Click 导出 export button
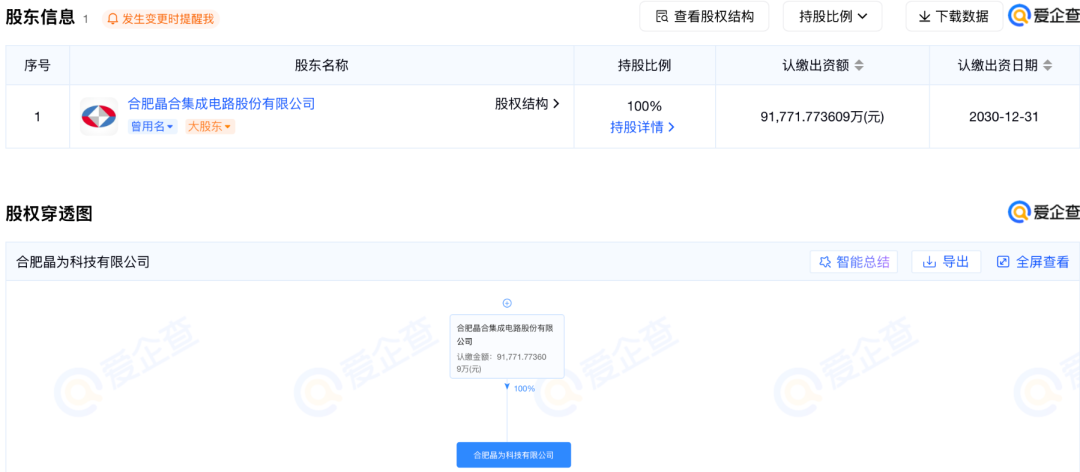The width and height of the screenshot is (1080, 472). click(x=946, y=262)
